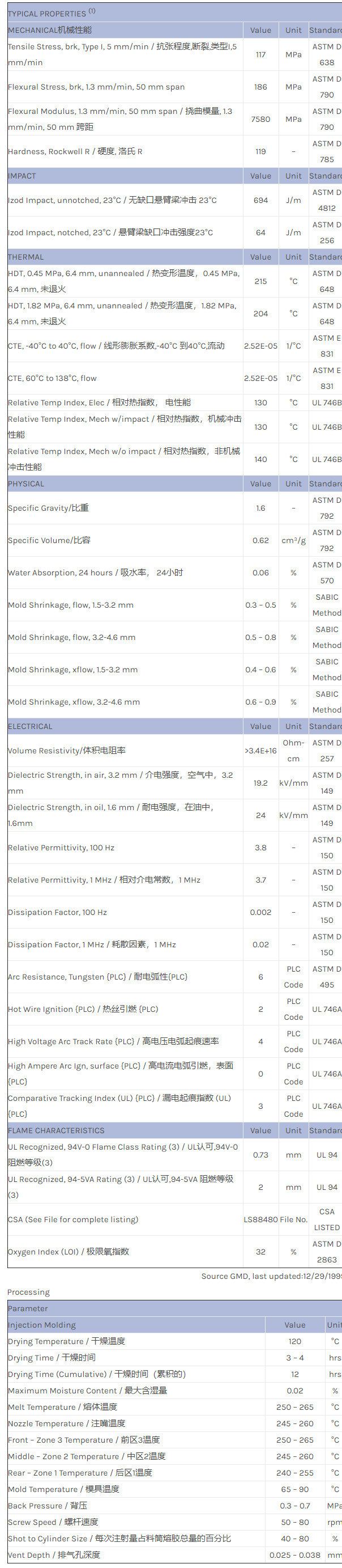Image resolution: width=342 pixels, height=1568 pixels.
Task: Click the THERMAL section header
Action: (x=25, y=257)
